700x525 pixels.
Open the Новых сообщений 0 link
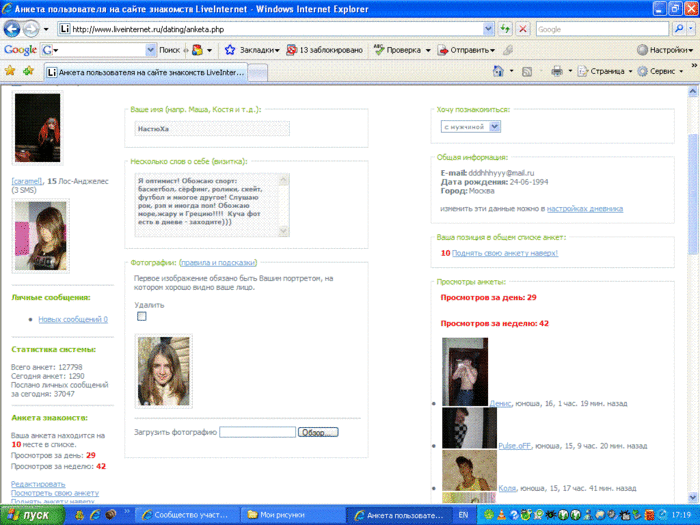click(x=73, y=319)
